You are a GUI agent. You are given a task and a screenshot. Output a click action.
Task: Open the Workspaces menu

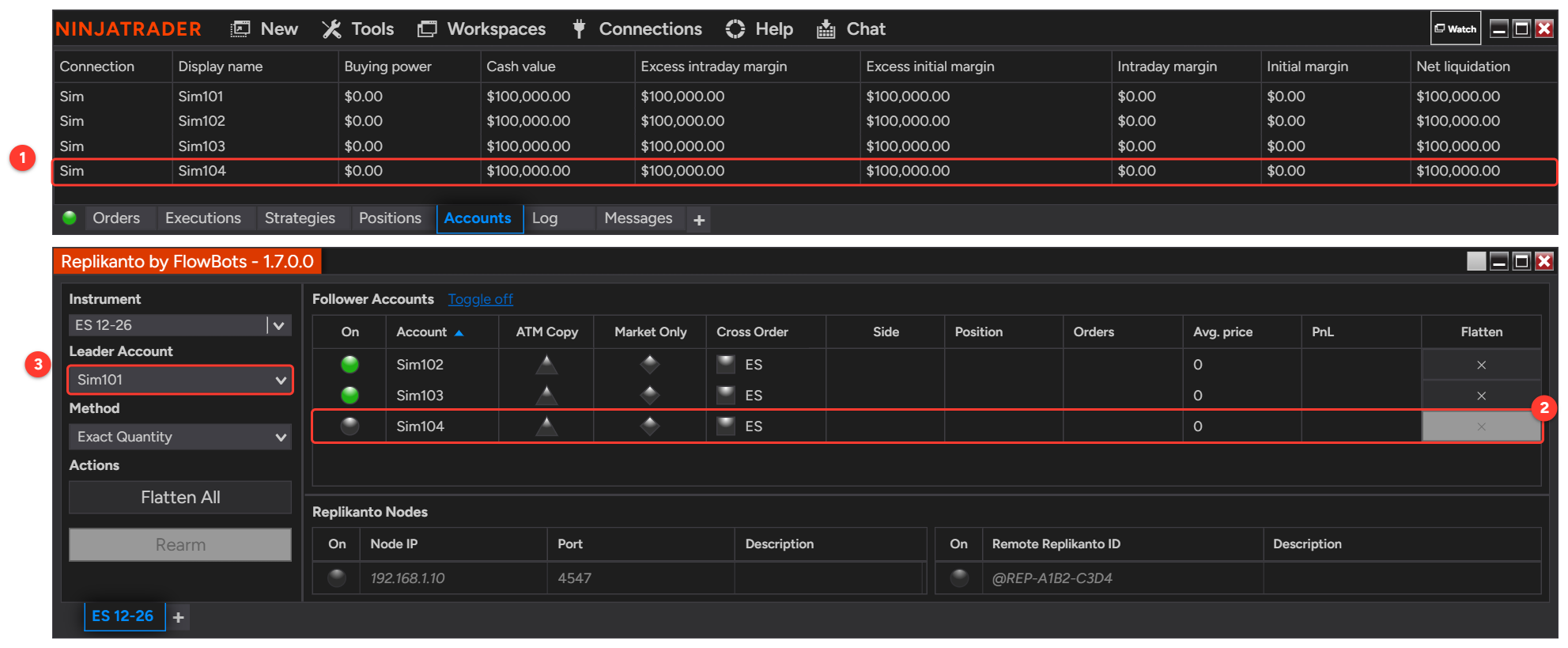pos(482,29)
